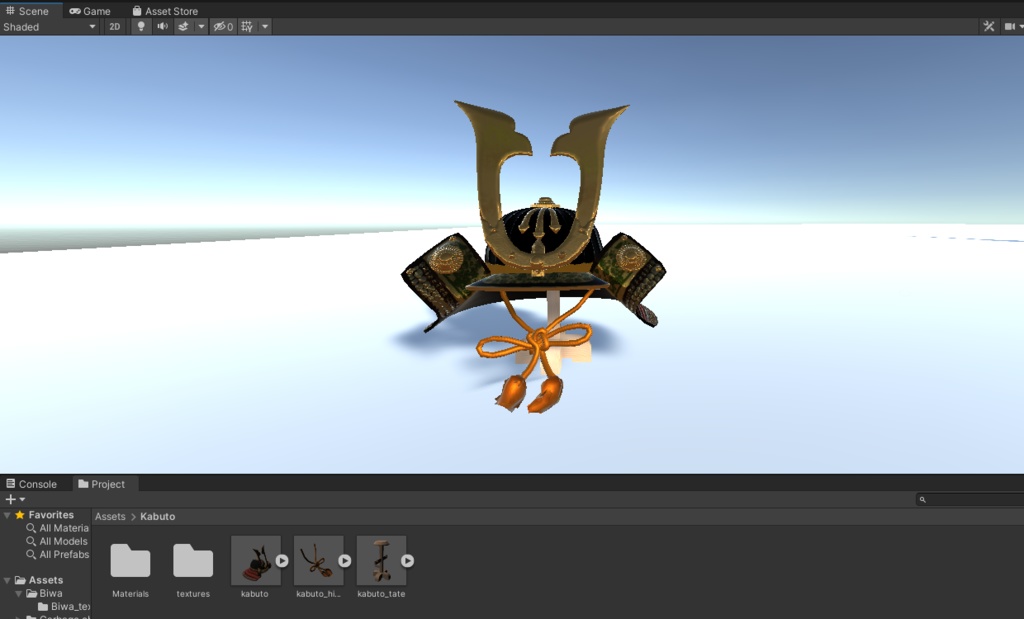Select the Biwa_tex subfolder
The width and height of the screenshot is (1024, 619).
click(64, 607)
